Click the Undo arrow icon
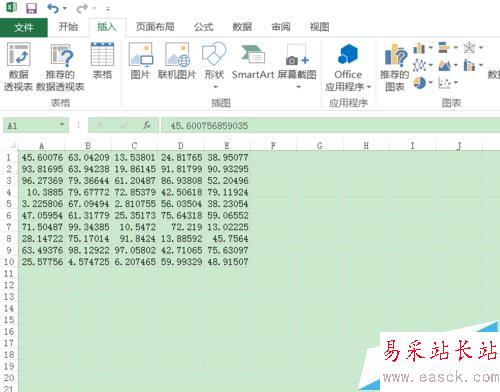This screenshot has width=500, height=392. pos(53,8)
